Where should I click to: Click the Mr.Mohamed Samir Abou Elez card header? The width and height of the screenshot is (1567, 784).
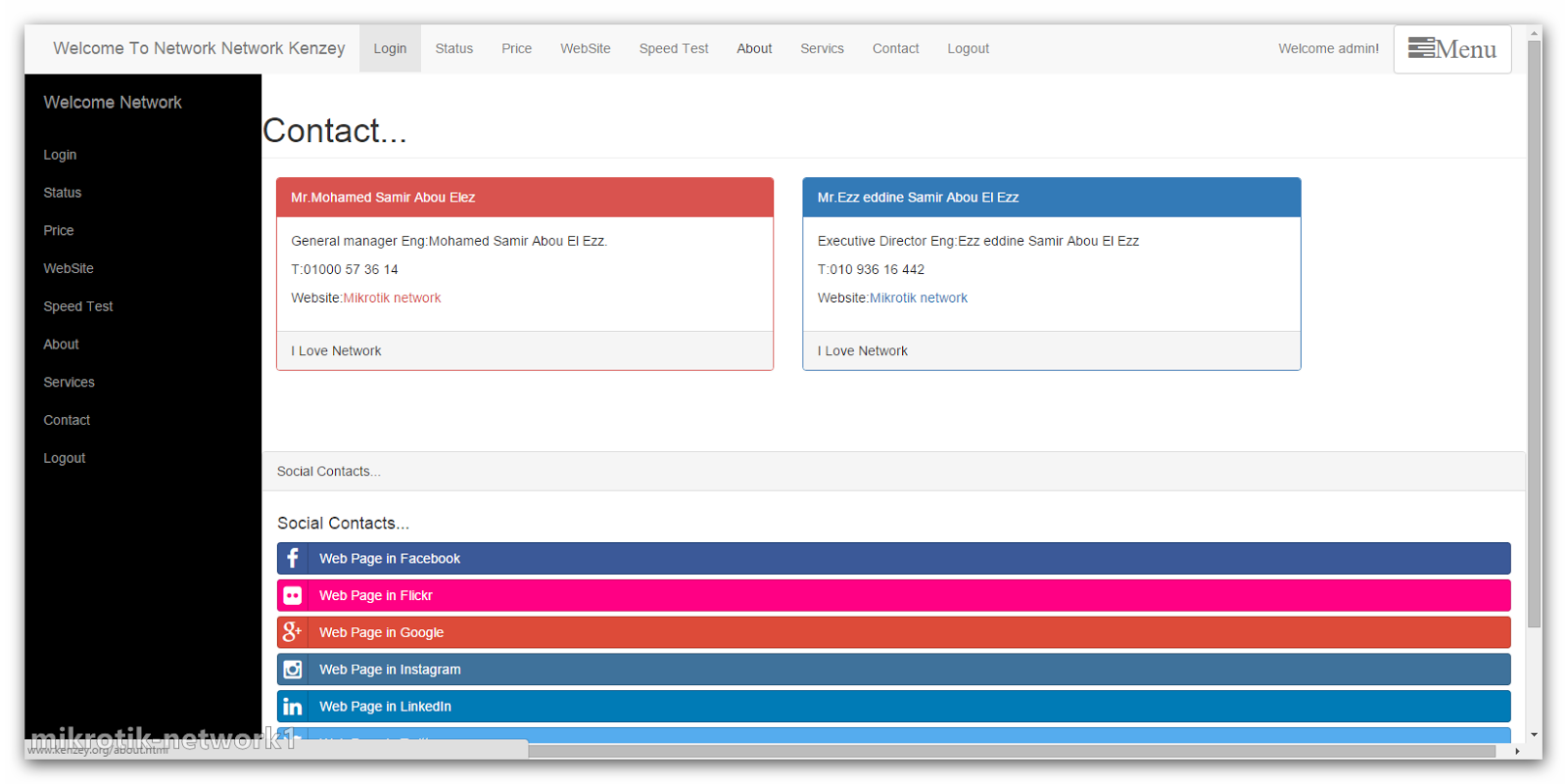pos(525,198)
